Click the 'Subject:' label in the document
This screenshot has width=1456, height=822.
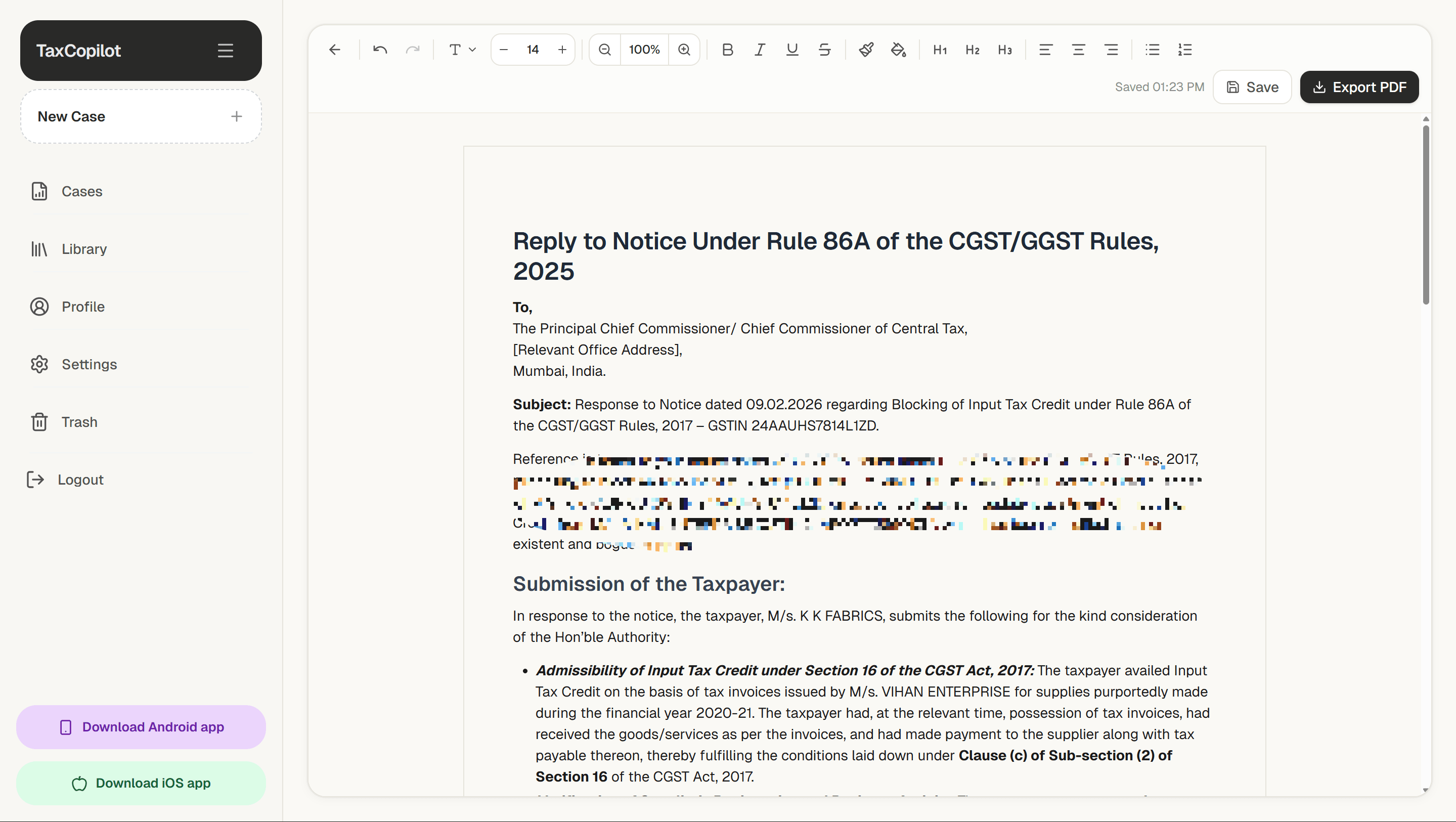coord(542,405)
